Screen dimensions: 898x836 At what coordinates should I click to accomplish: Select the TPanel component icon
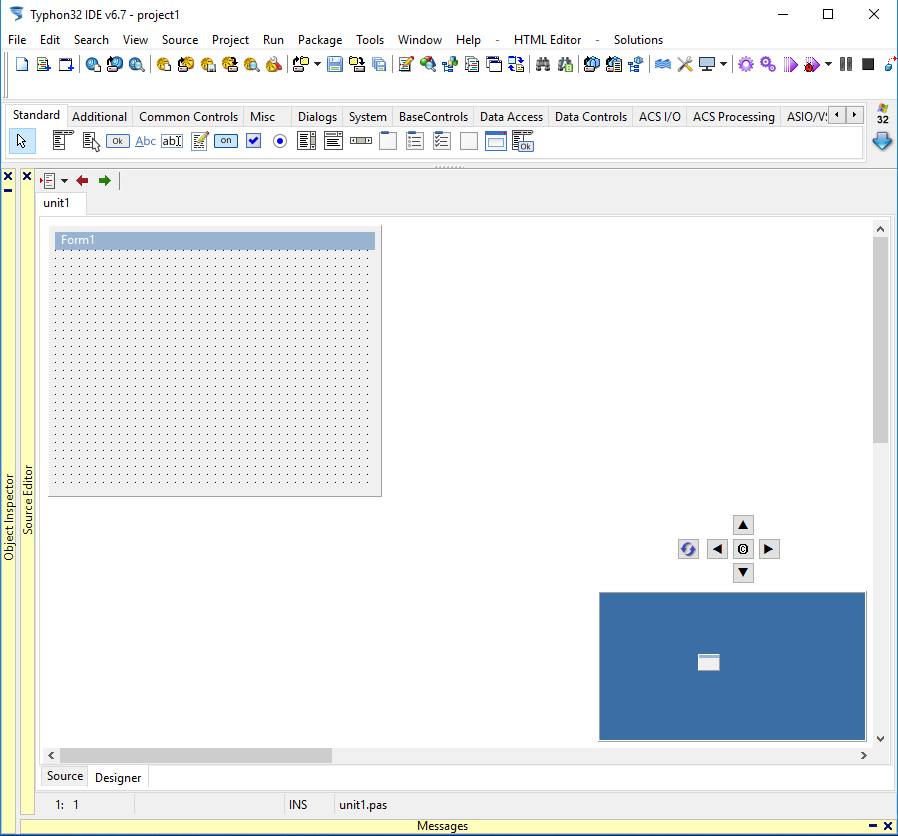click(x=468, y=141)
